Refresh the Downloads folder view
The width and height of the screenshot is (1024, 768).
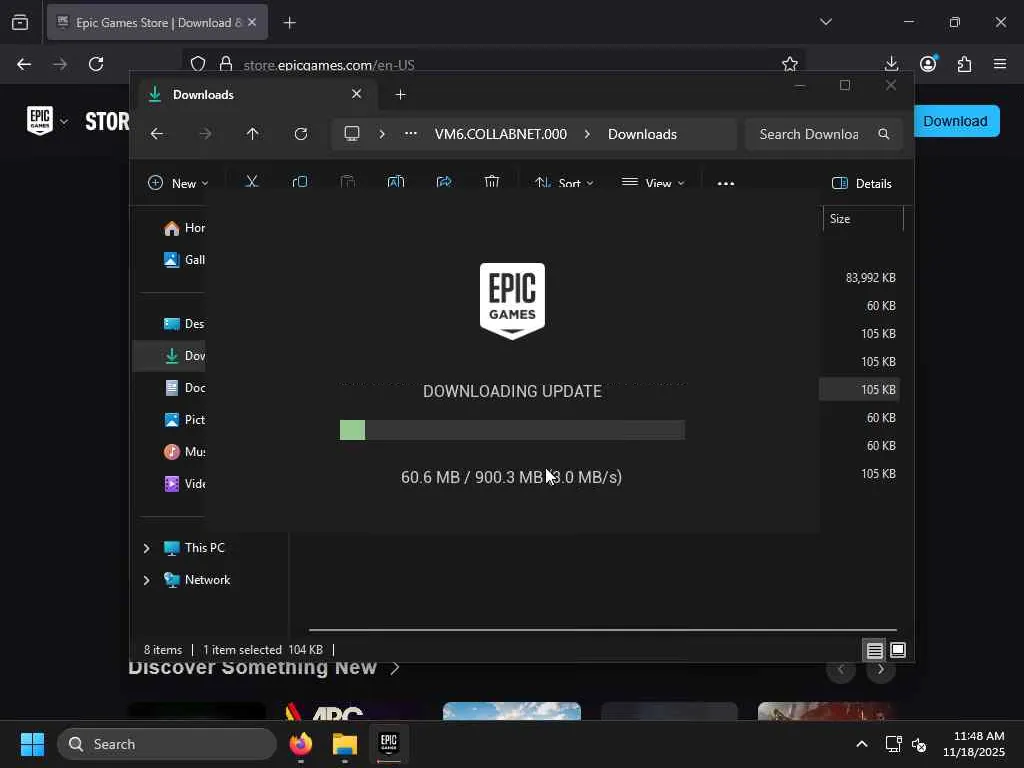click(300, 134)
